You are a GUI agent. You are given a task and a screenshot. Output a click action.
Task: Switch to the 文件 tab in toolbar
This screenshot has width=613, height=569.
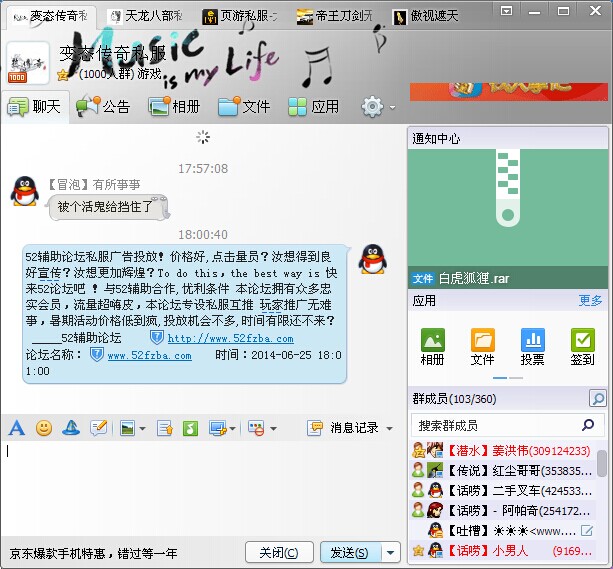244,107
